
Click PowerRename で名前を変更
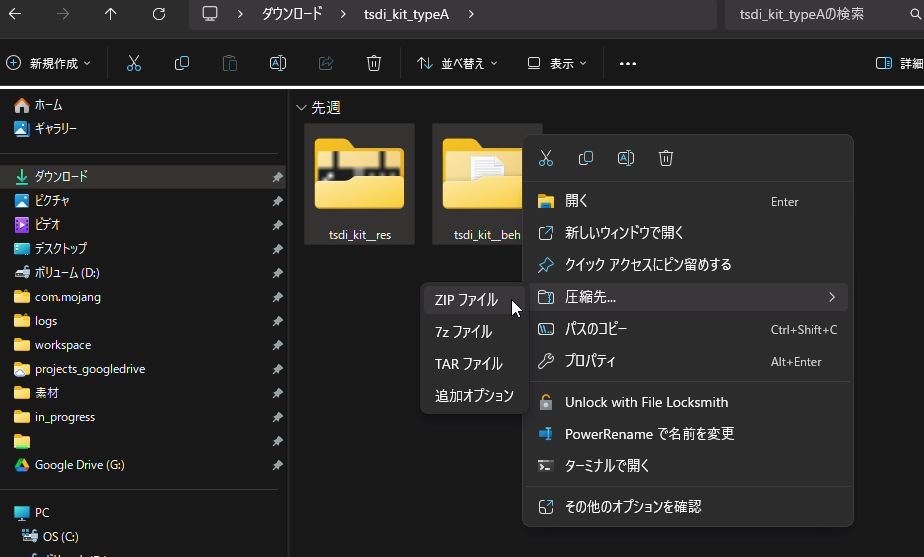649,434
